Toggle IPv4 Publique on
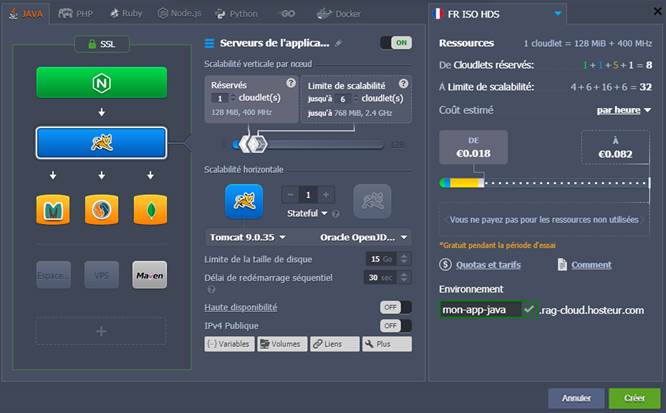The image size is (666, 413). click(x=395, y=325)
